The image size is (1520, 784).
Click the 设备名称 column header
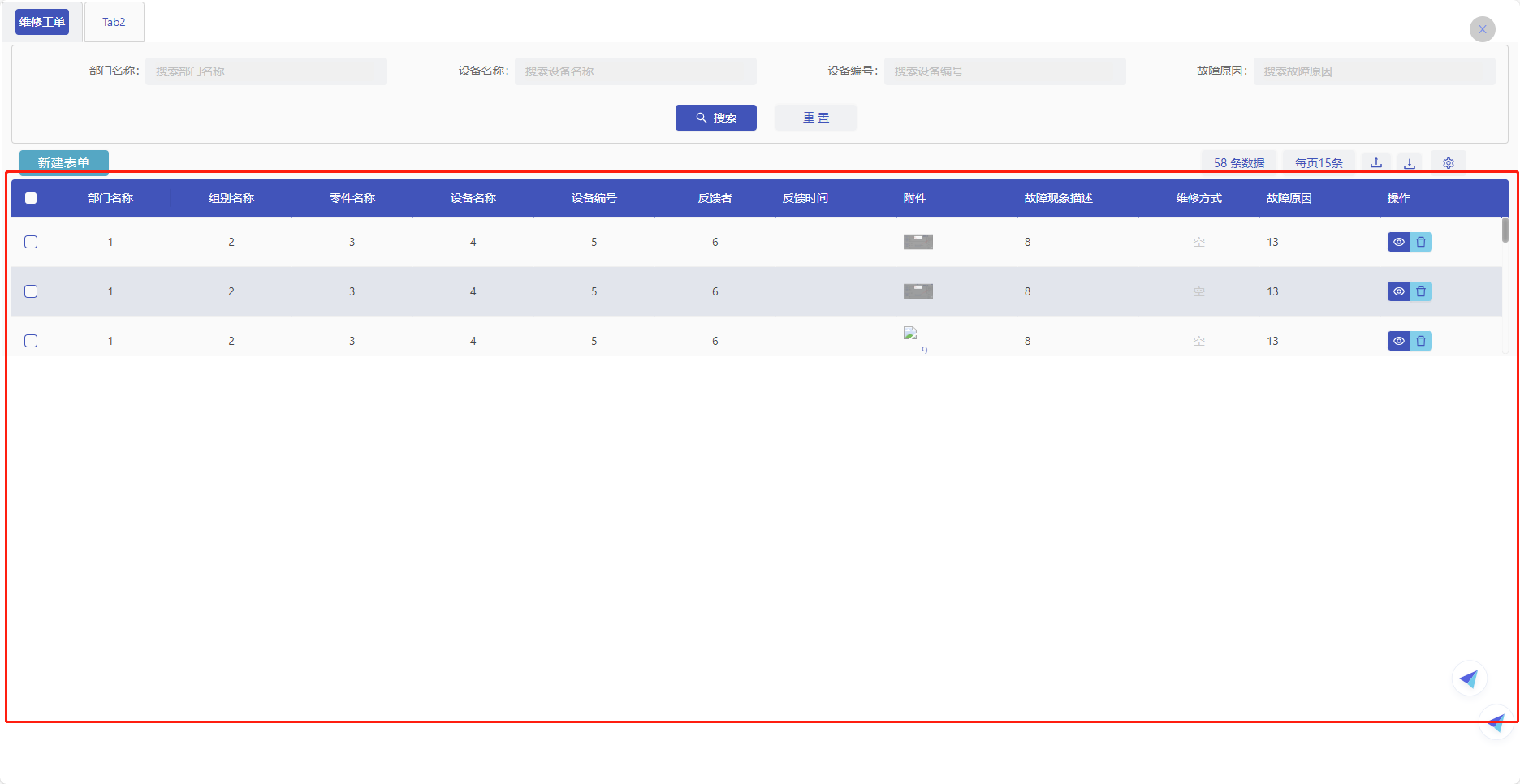pyautogui.click(x=473, y=198)
